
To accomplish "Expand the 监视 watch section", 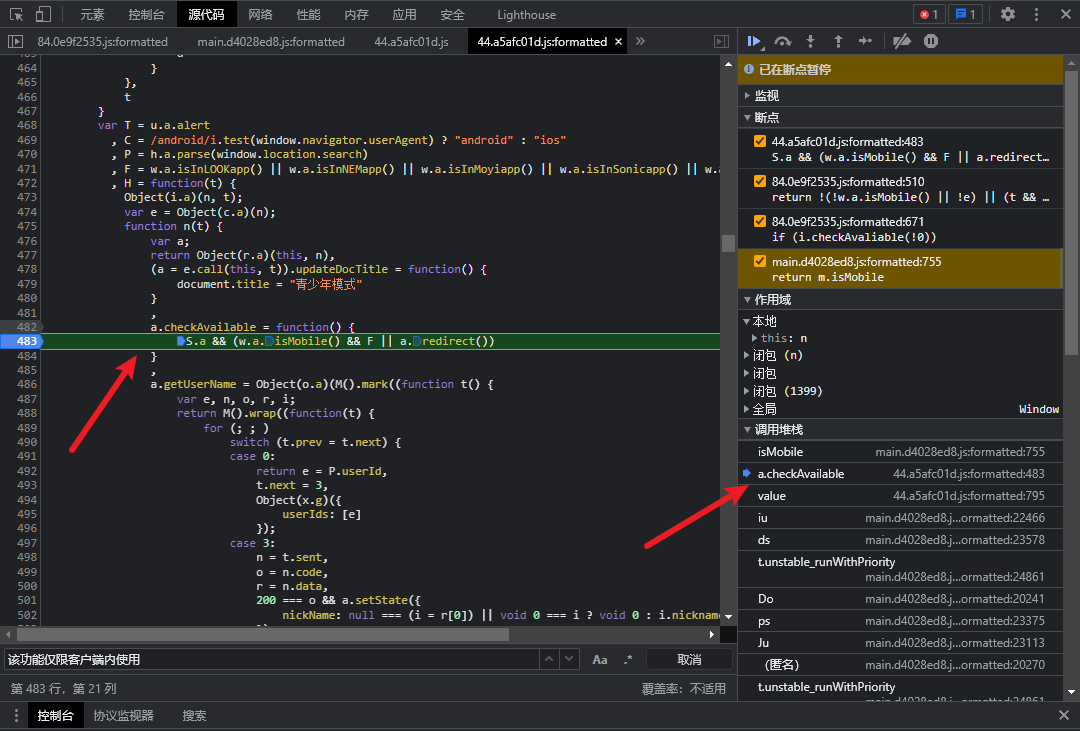I will (x=900, y=96).
